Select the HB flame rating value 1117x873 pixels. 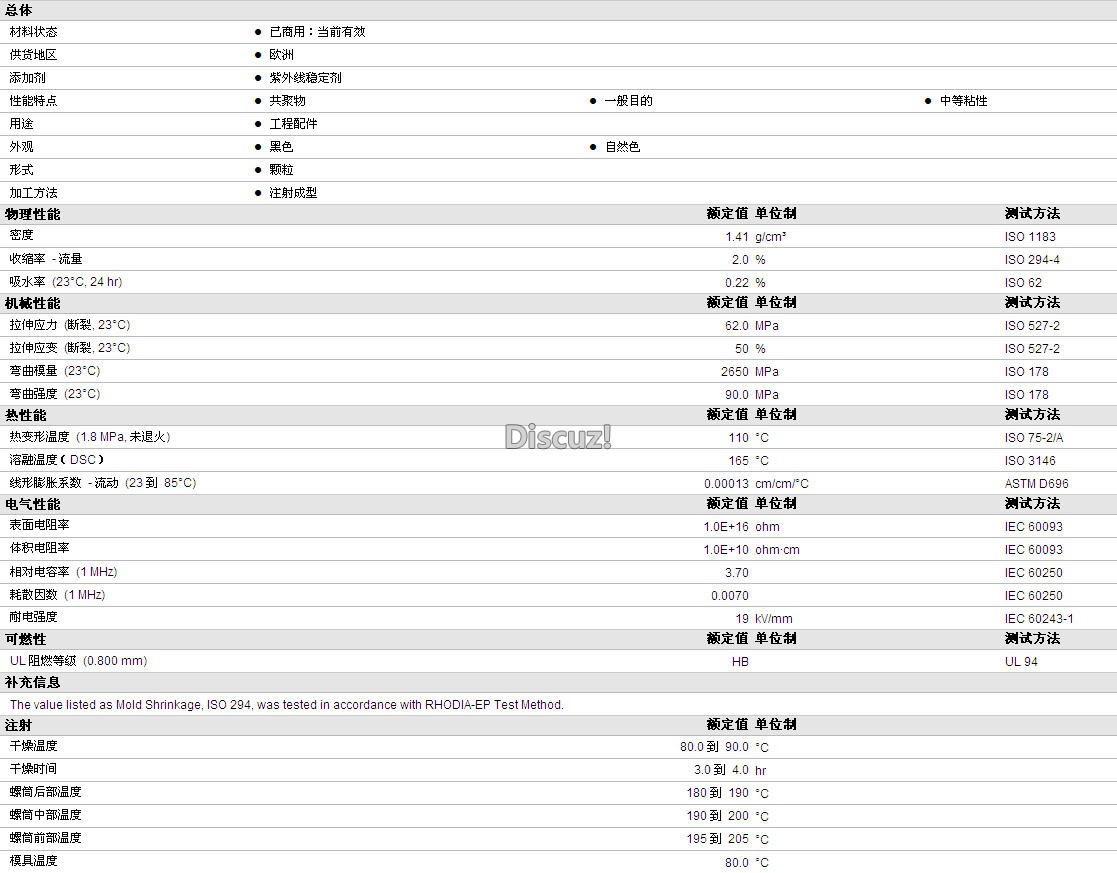[740, 662]
